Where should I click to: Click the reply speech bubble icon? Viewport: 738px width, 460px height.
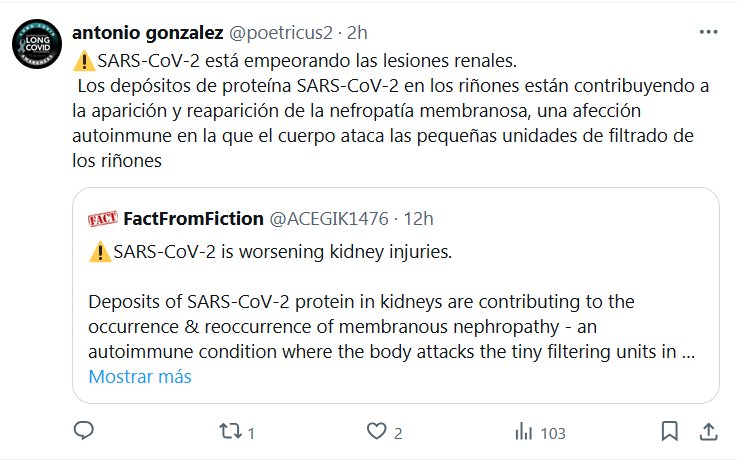[x=85, y=432]
